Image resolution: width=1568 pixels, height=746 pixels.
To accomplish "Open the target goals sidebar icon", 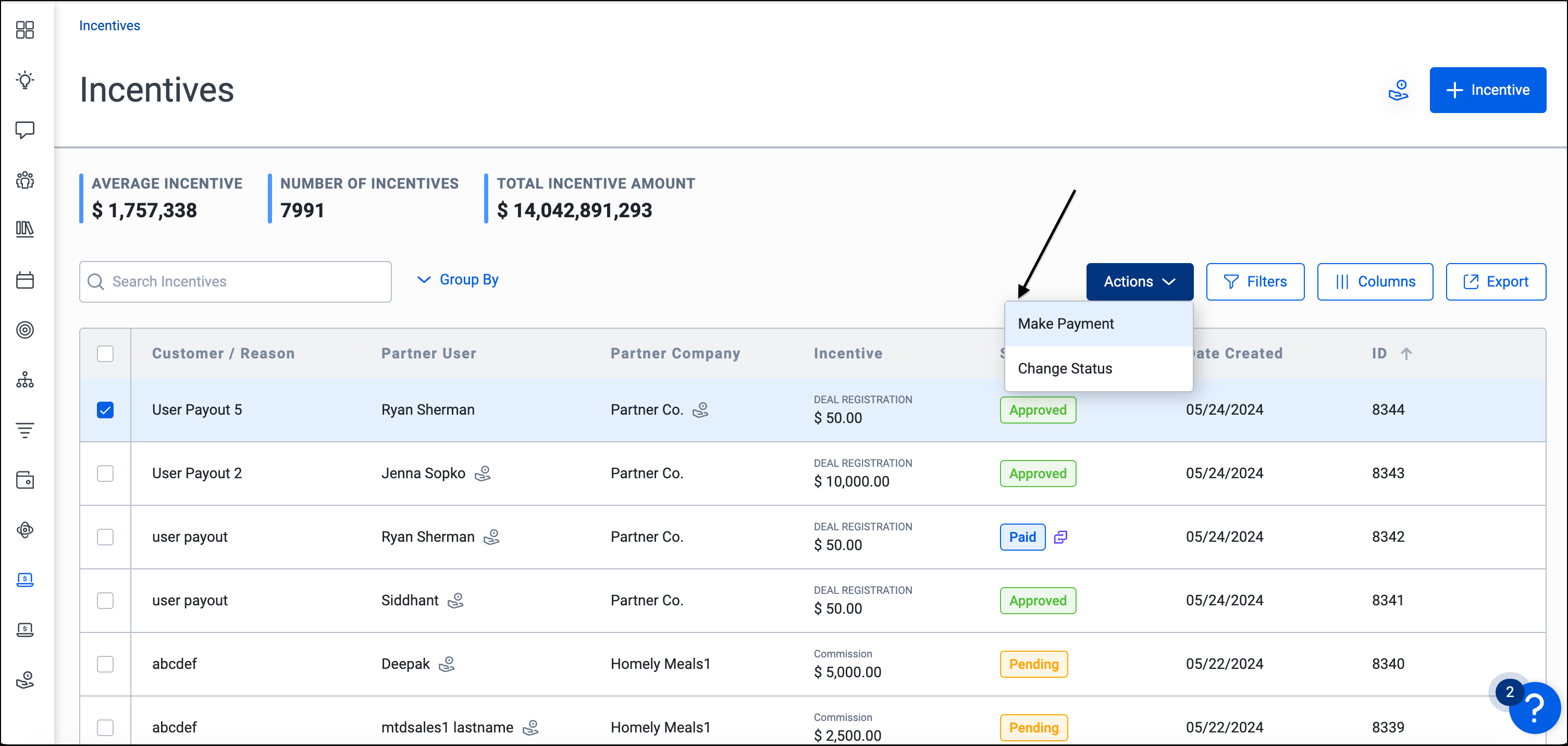I will [x=25, y=330].
